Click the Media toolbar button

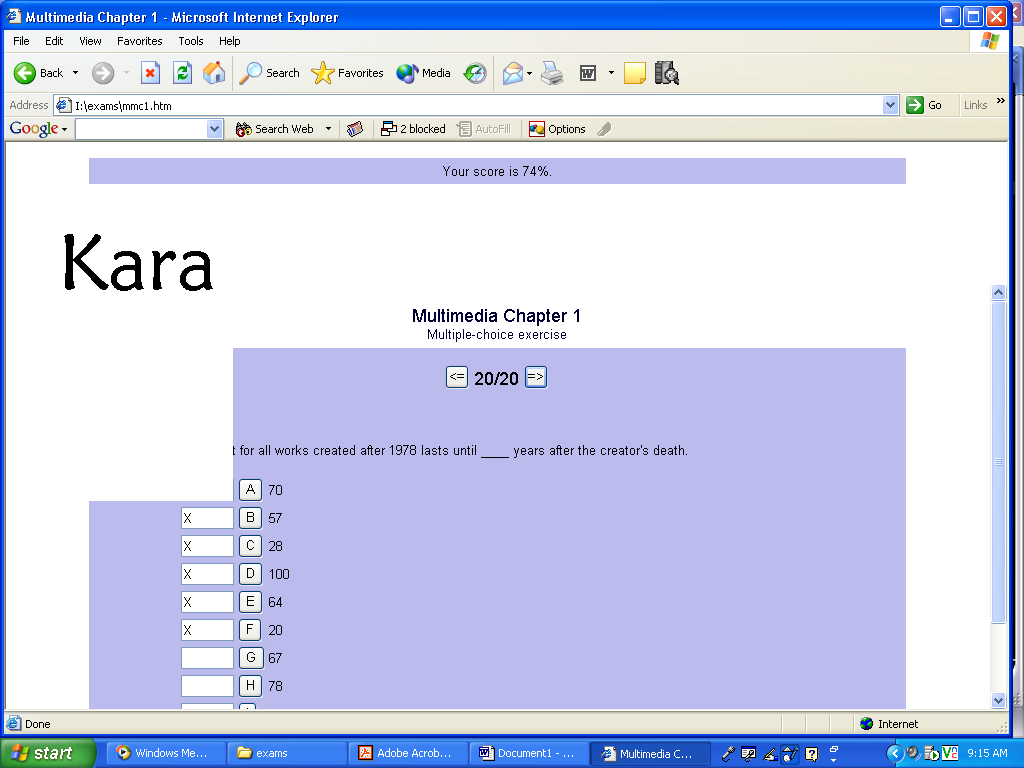click(424, 73)
